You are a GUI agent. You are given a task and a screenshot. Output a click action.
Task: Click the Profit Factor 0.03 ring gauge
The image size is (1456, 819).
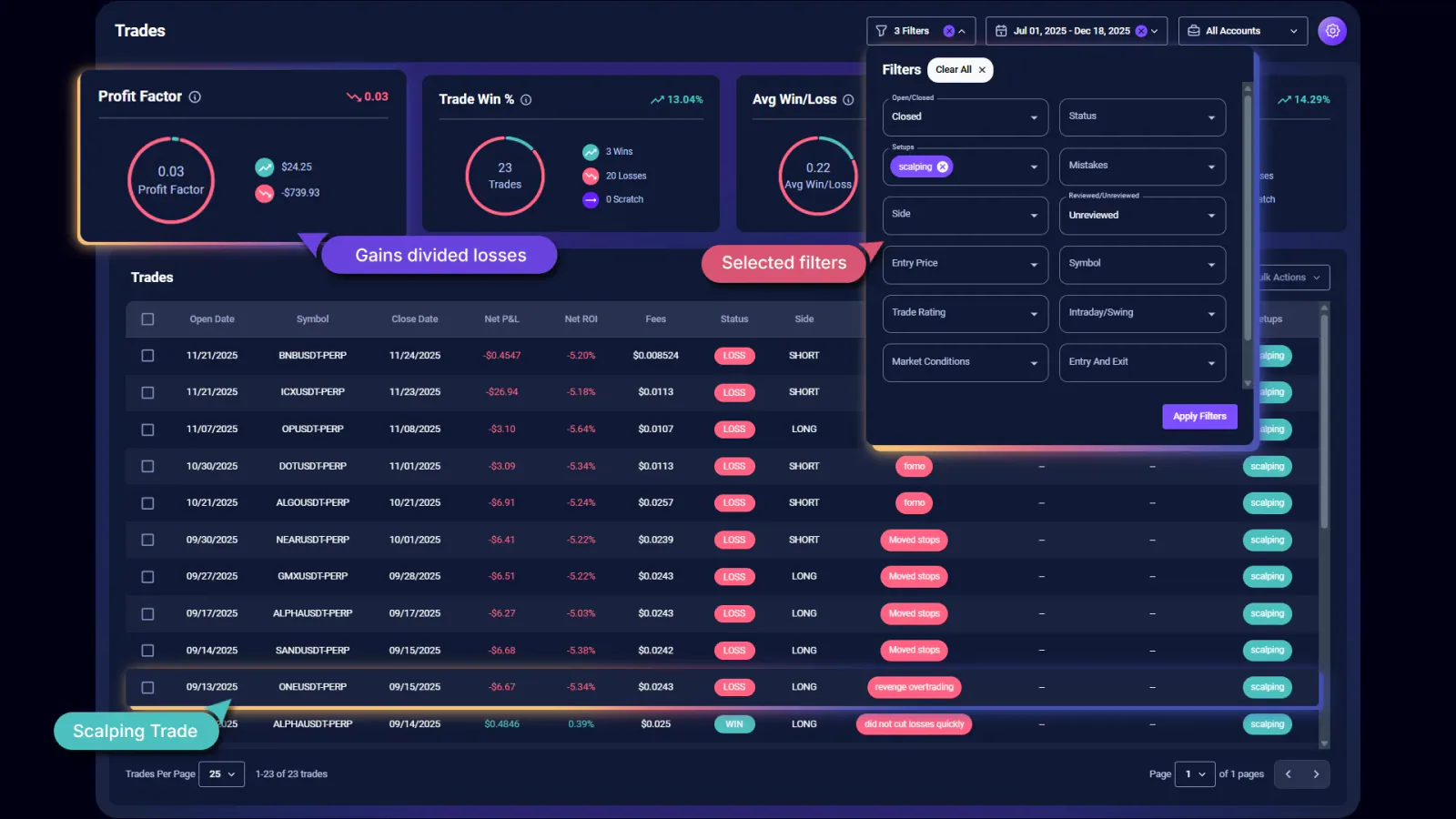click(171, 180)
